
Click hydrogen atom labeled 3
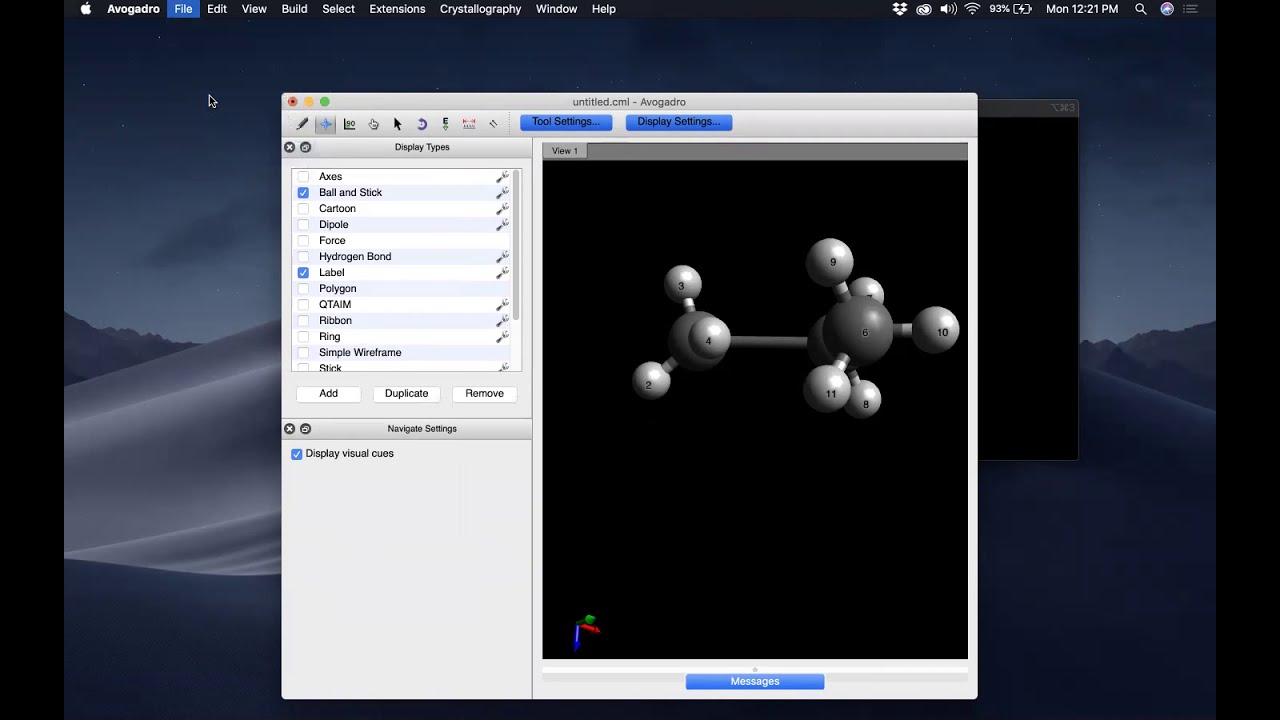(x=683, y=284)
